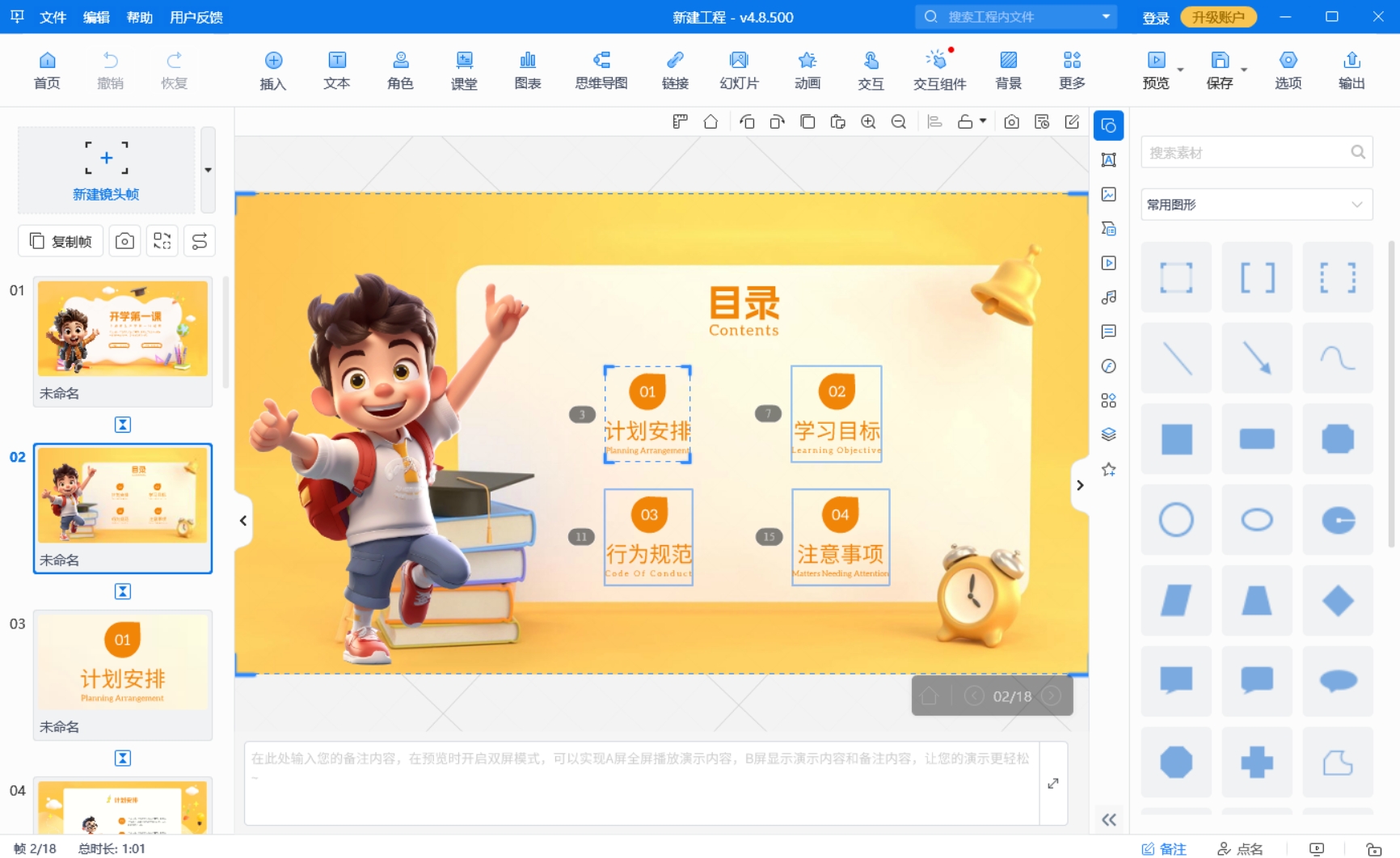This screenshot has width=1400, height=858.
Task: Open the layers panel icon in sidebar
Action: coord(1109,435)
